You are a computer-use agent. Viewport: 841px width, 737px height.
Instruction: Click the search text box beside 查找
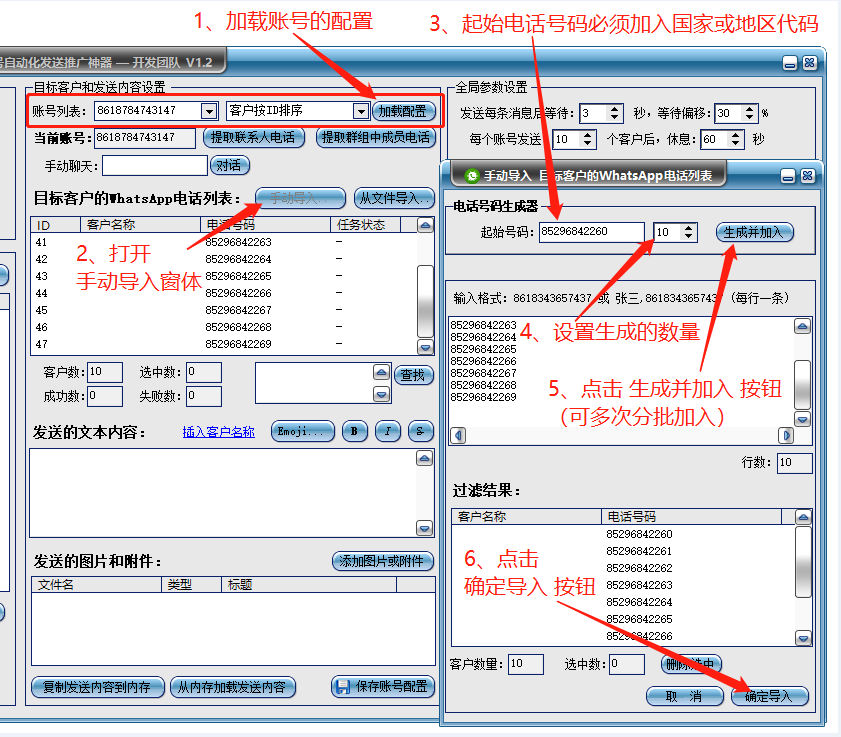[314, 383]
